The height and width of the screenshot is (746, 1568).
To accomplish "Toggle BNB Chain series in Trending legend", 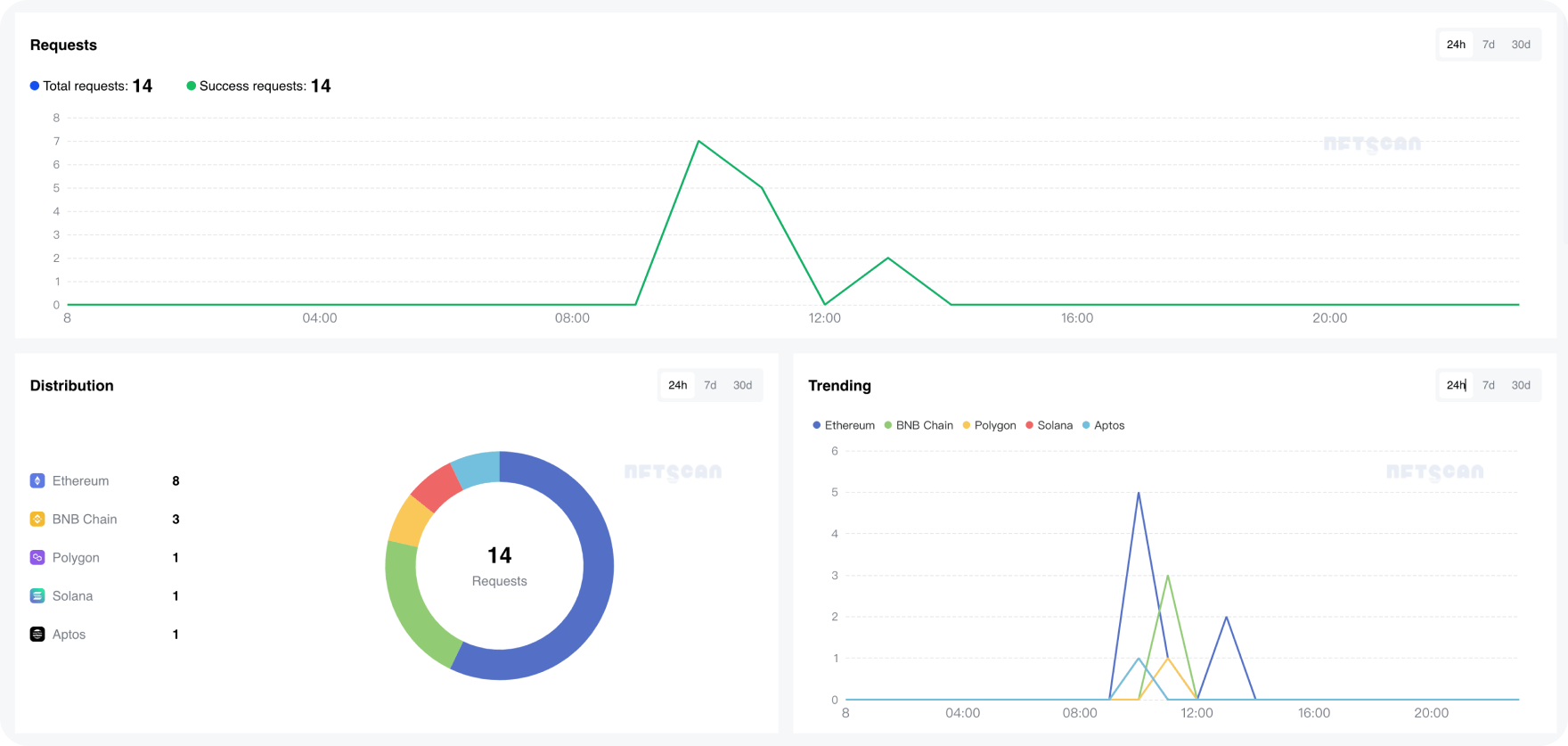I will (x=919, y=425).
